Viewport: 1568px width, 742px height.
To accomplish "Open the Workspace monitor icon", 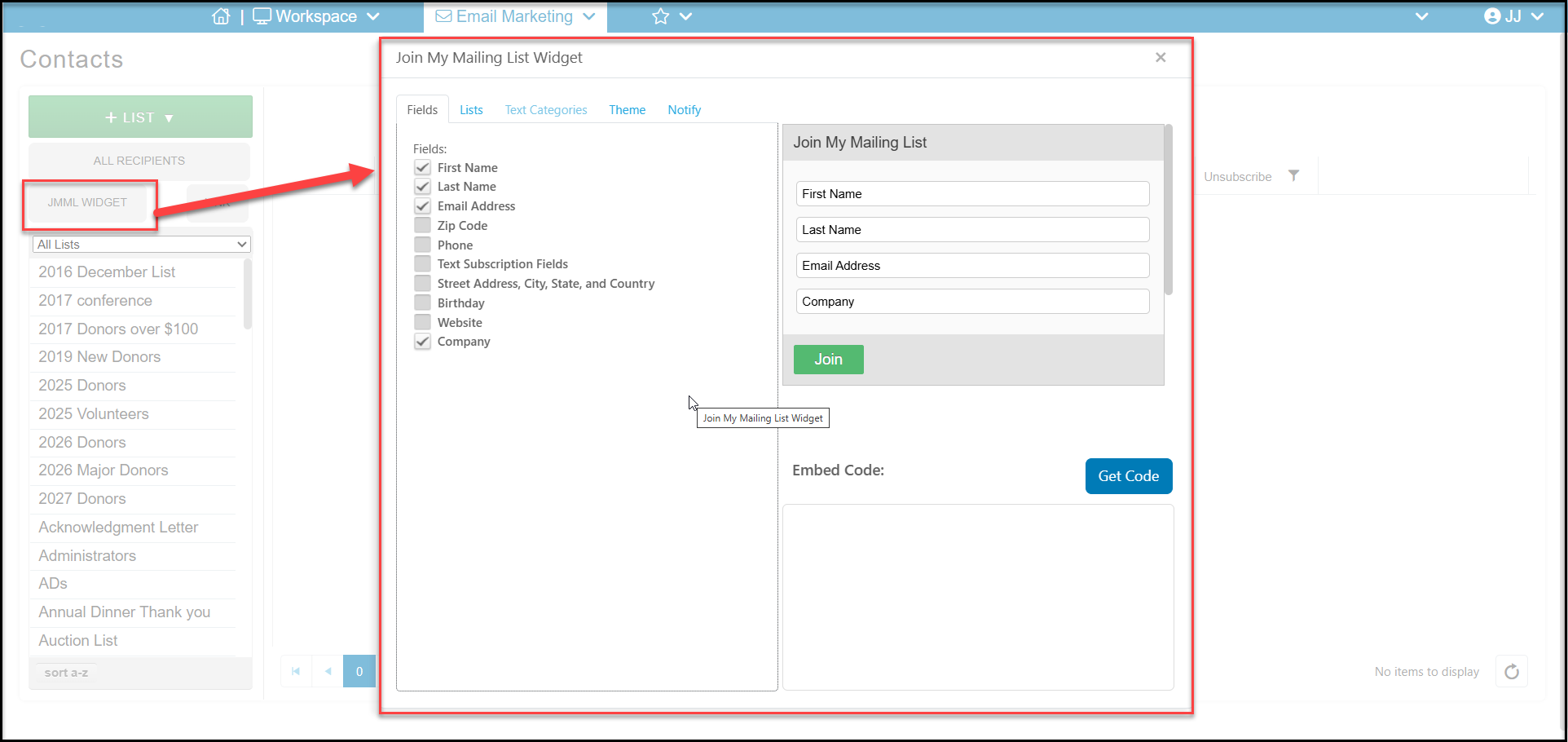I will click(262, 16).
